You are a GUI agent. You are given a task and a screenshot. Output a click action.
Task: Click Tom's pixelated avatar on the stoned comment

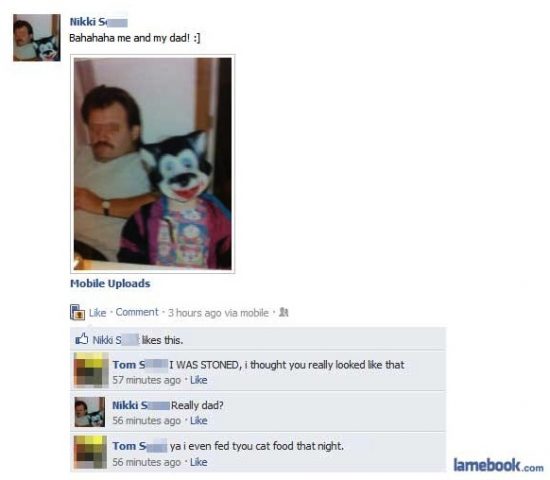[x=91, y=370]
